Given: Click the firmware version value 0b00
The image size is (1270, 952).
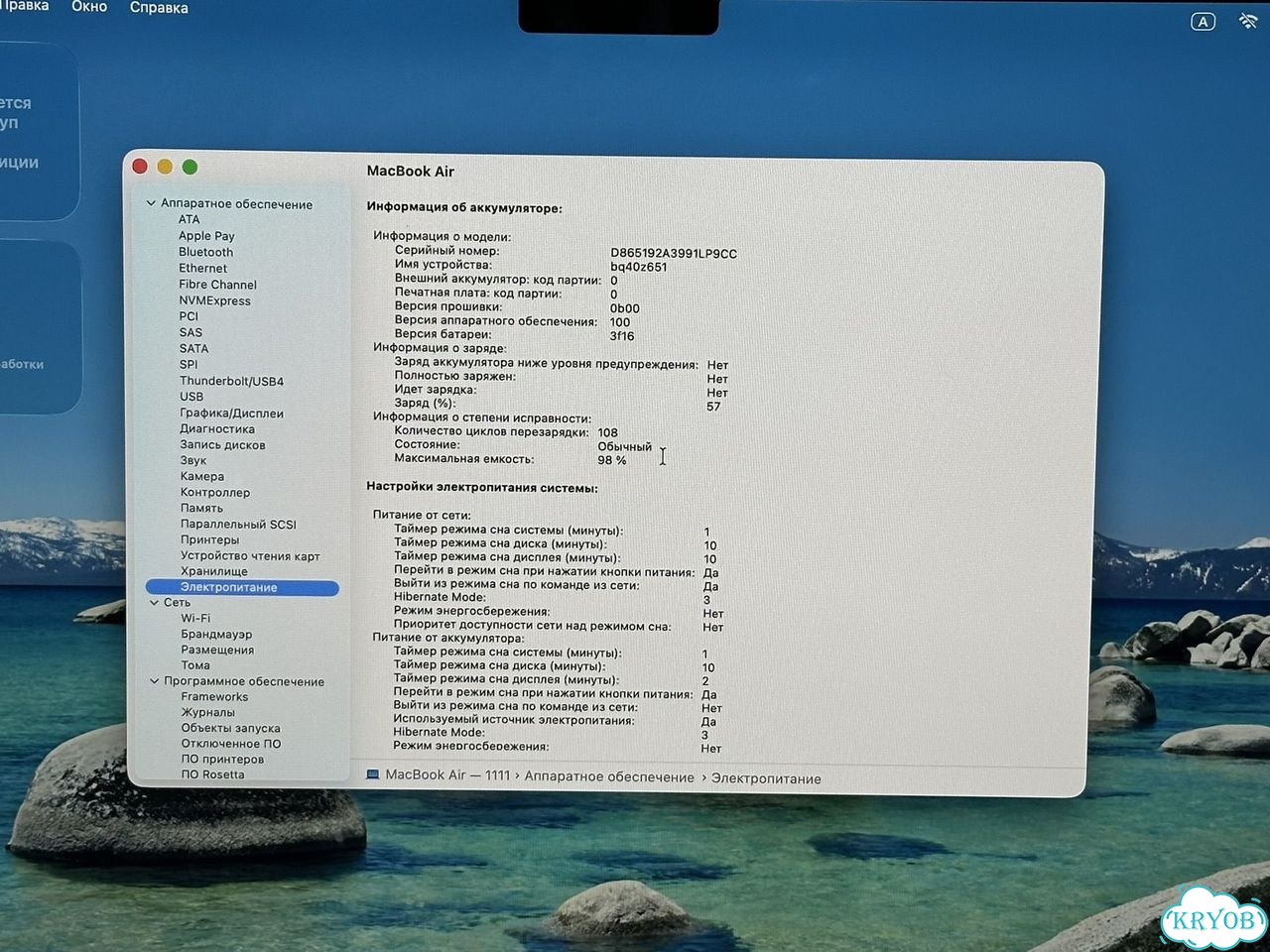Looking at the screenshot, I should click(624, 308).
